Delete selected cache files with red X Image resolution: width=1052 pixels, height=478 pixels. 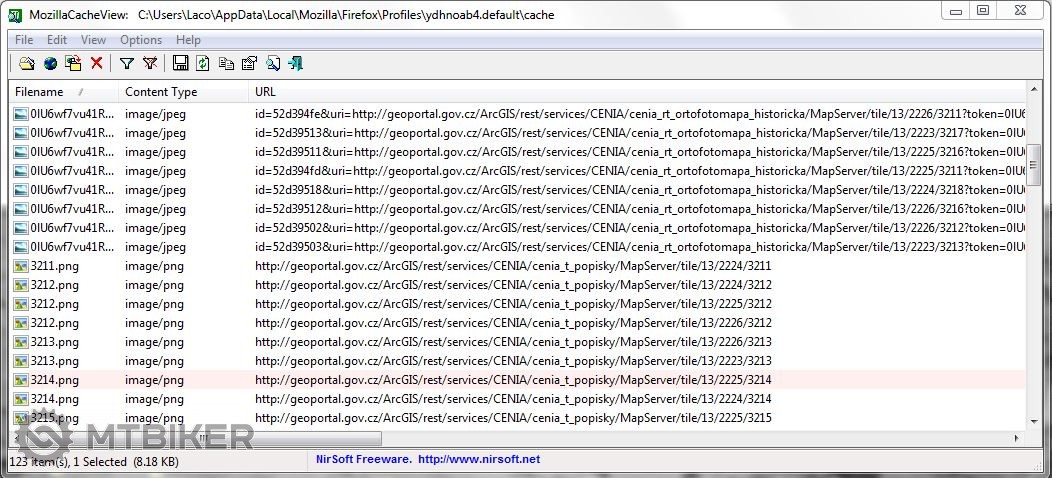coord(97,64)
